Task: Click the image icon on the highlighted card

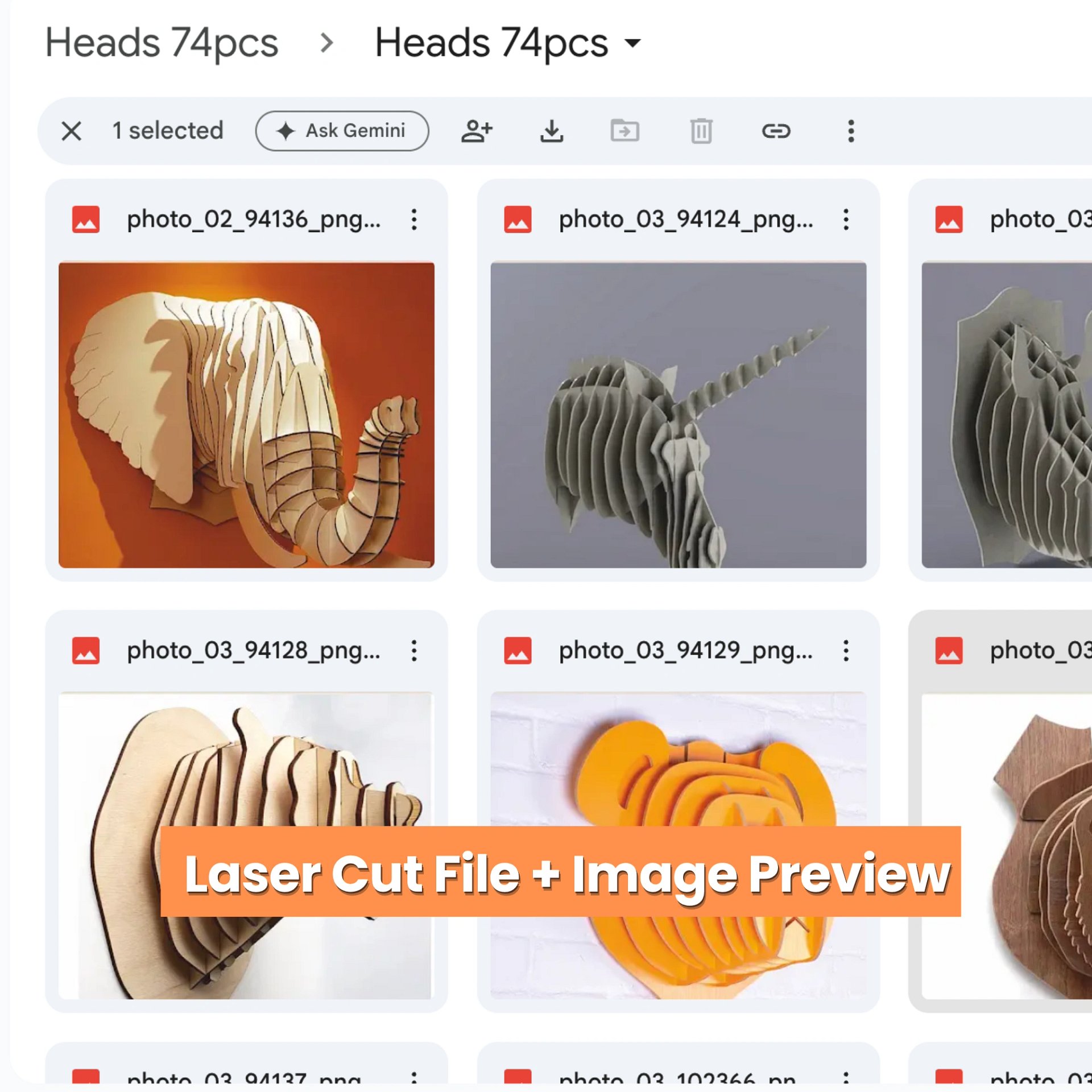Action: coord(949,651)
